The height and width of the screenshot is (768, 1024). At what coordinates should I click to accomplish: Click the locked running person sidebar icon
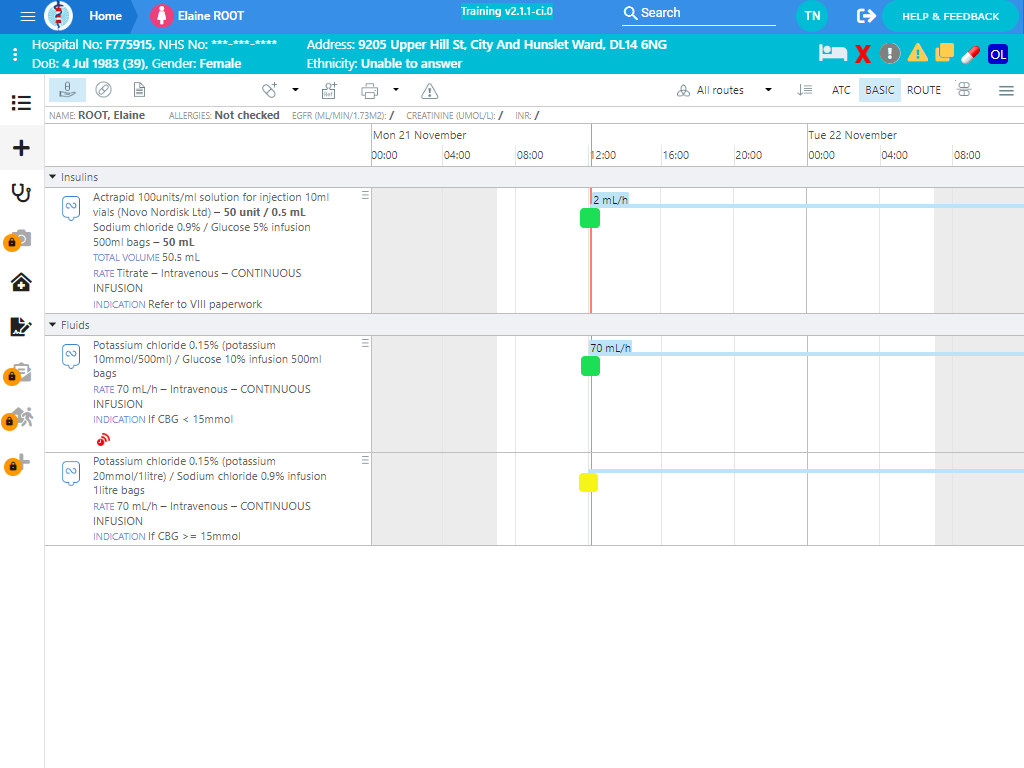click(18, 419)
